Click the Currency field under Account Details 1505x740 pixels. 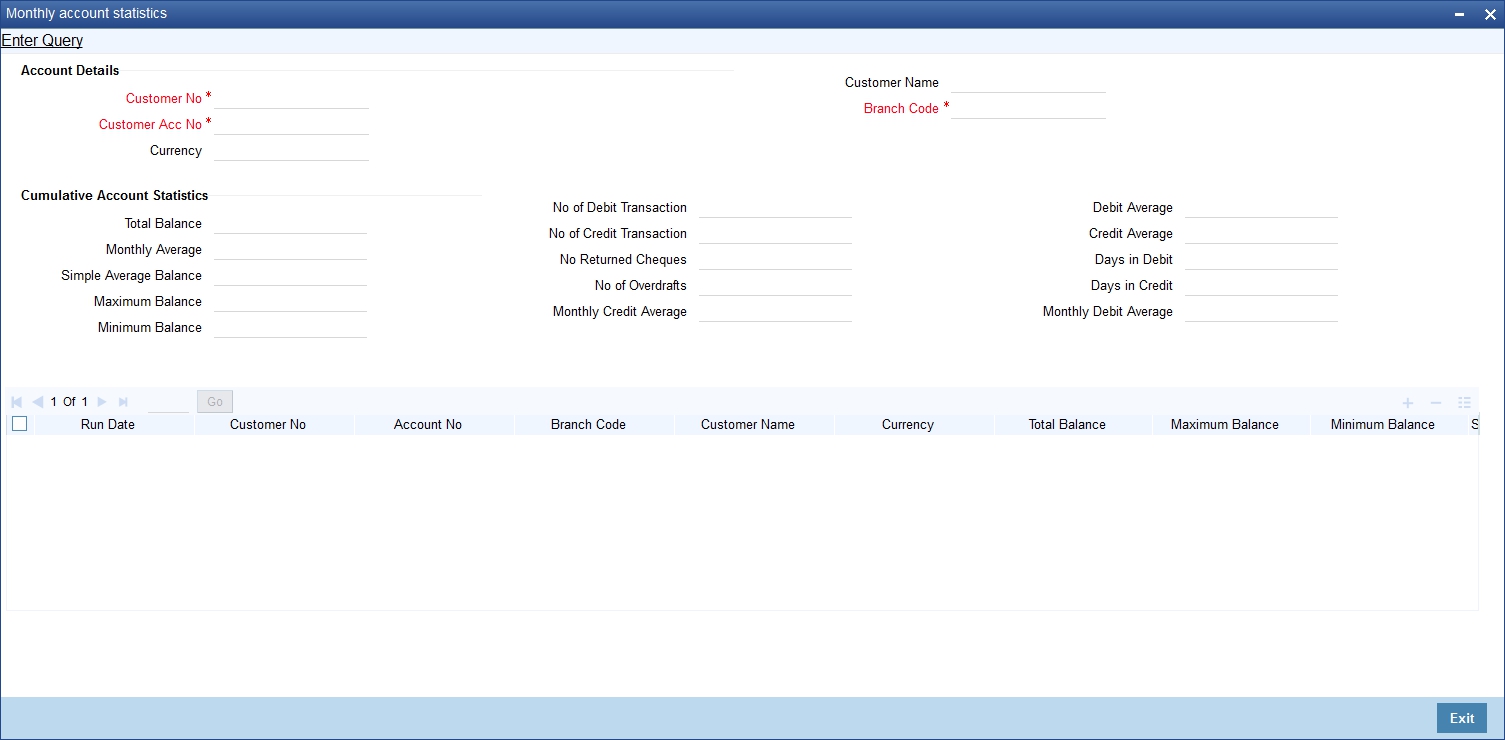[x=291, y=150]
